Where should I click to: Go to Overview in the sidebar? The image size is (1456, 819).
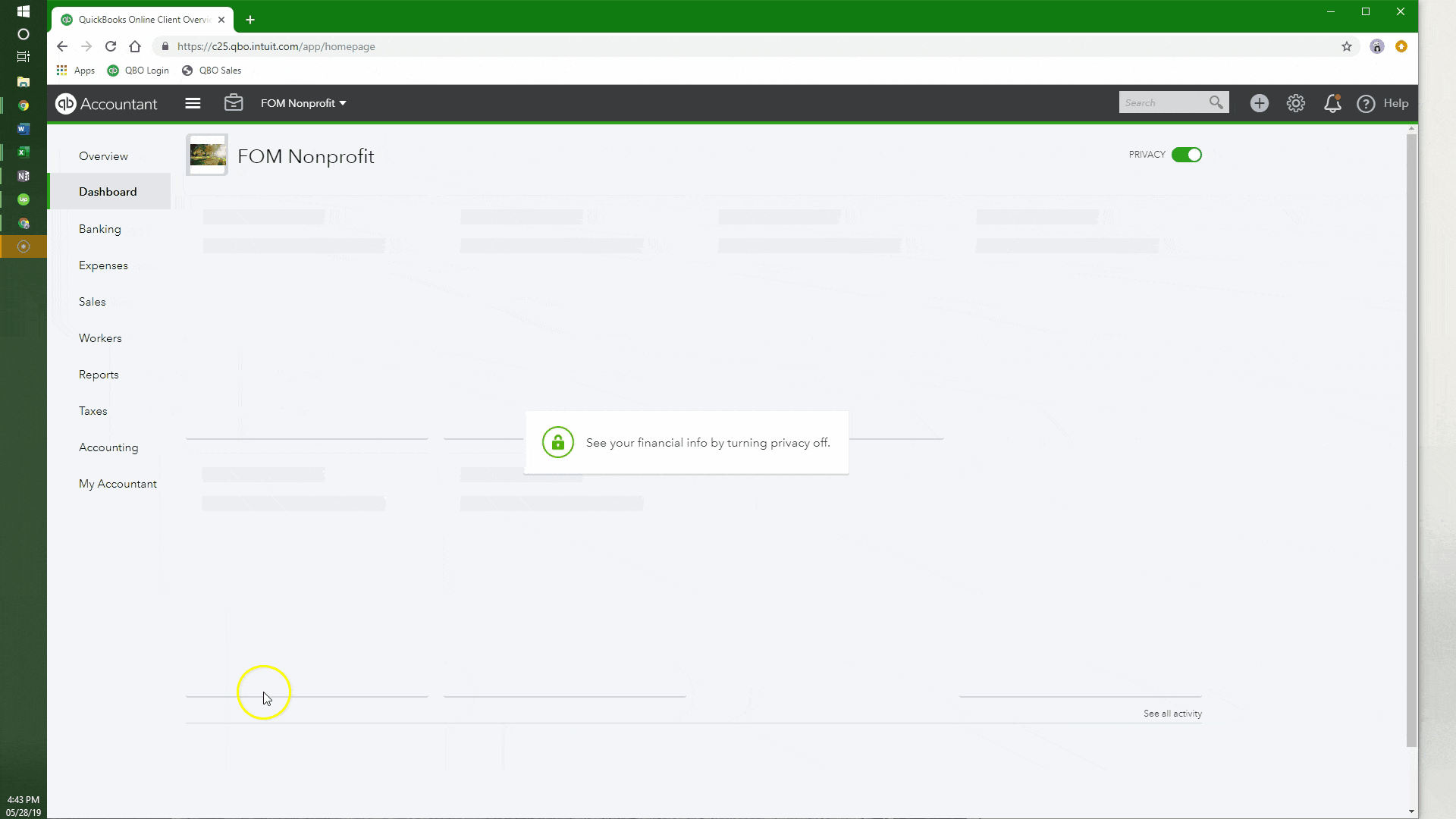[x=103, y=156]
